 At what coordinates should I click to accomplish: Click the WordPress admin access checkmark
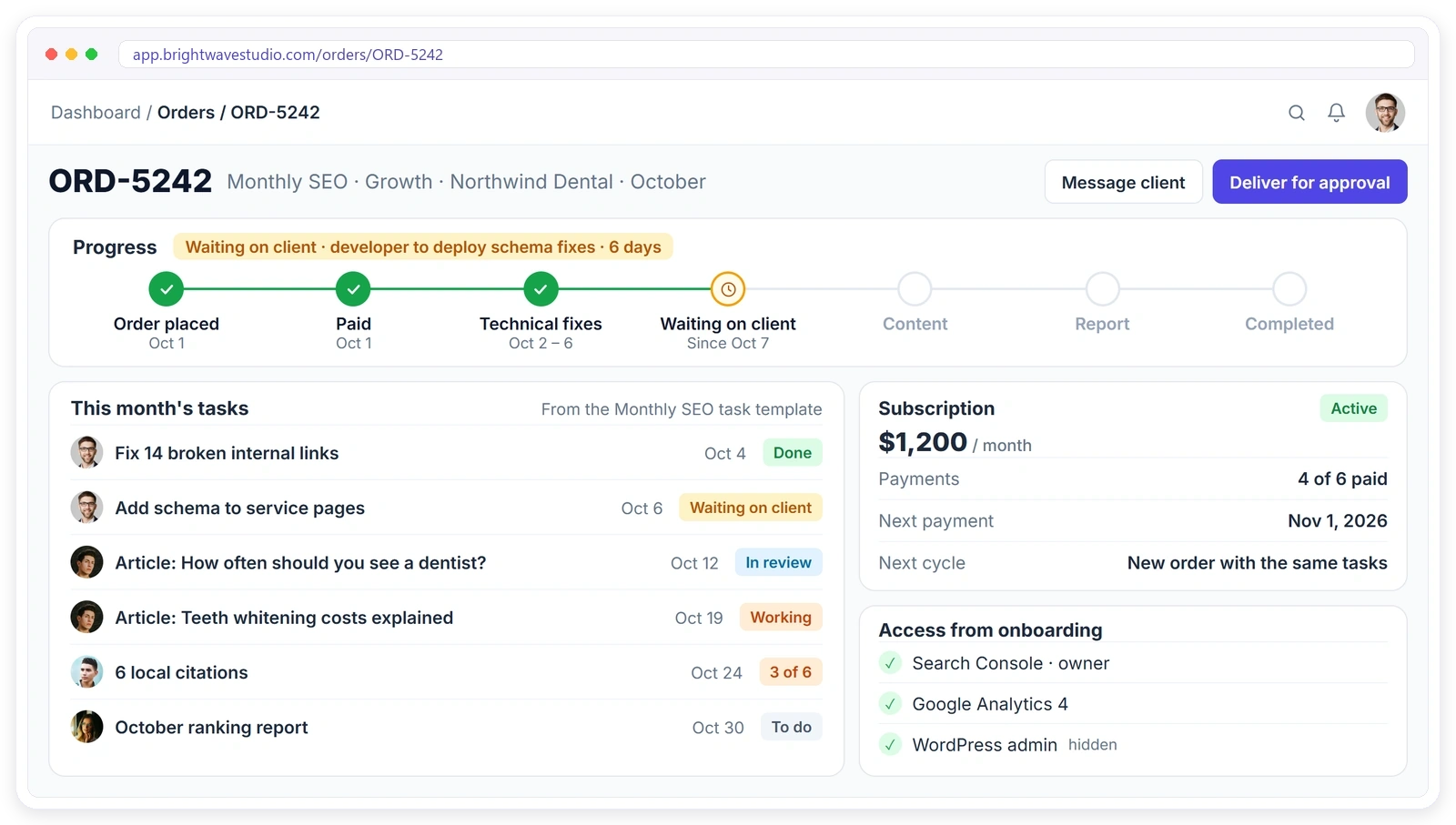(x=890, y=745)
